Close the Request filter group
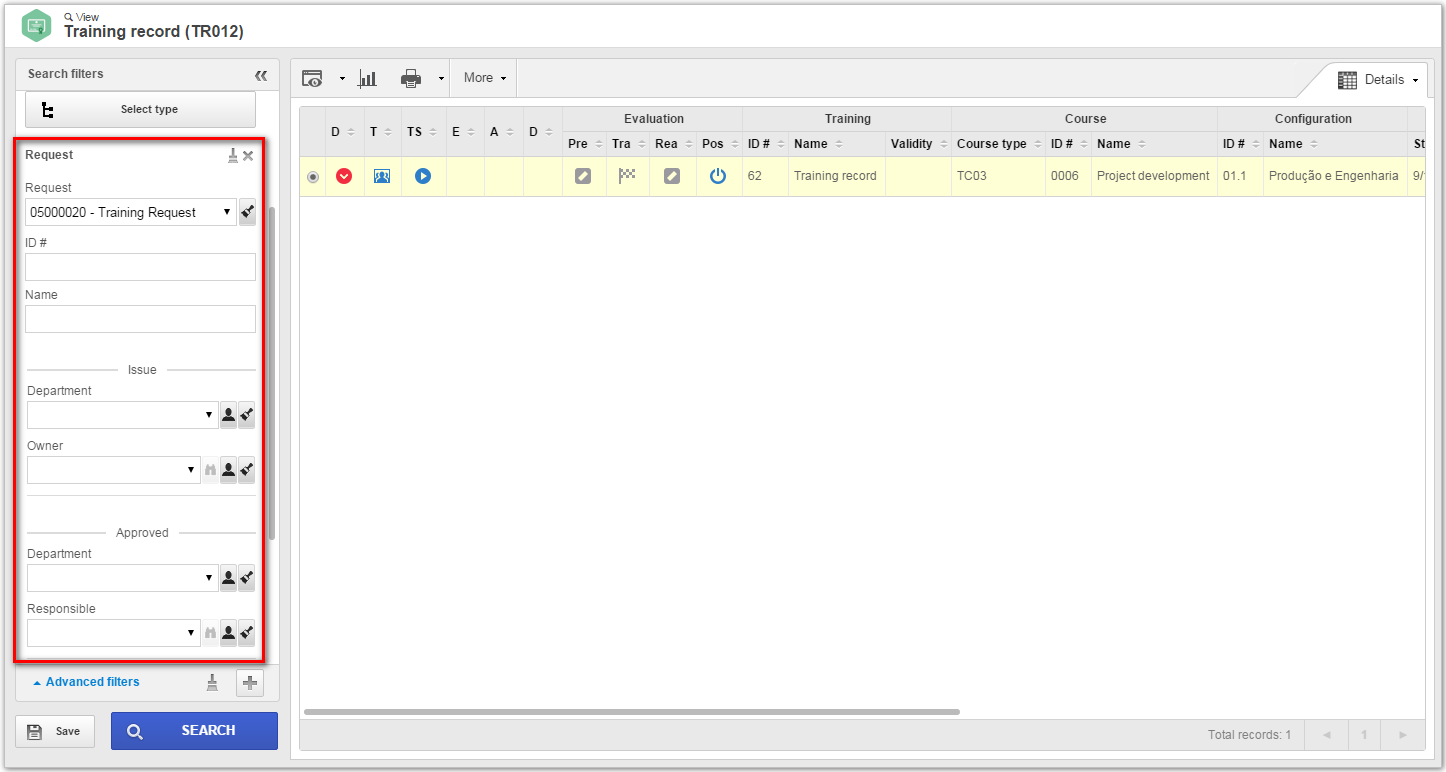The width and height of the screenshot is (1446, 772). (x=248, y=155)
